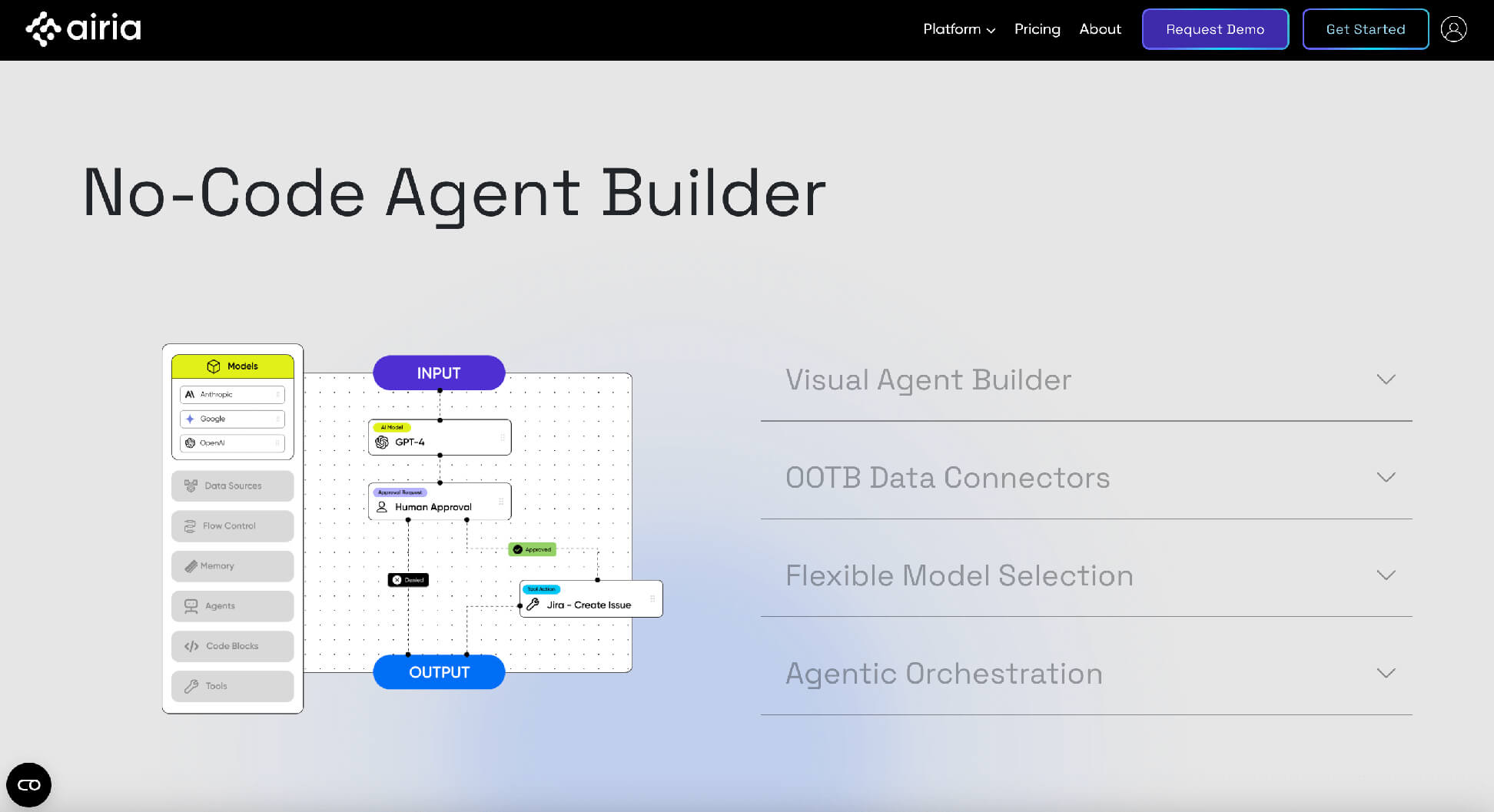Select the Agents panel
Viewport: 1494px width, 812px height.
click(232, 606)
